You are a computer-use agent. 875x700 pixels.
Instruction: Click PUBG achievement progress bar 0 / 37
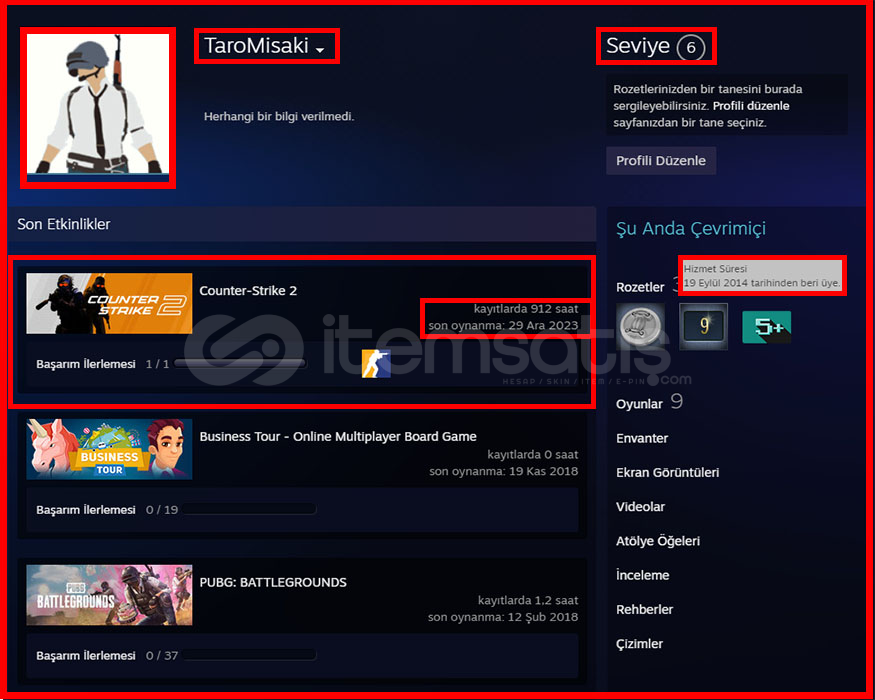[249, 655]
